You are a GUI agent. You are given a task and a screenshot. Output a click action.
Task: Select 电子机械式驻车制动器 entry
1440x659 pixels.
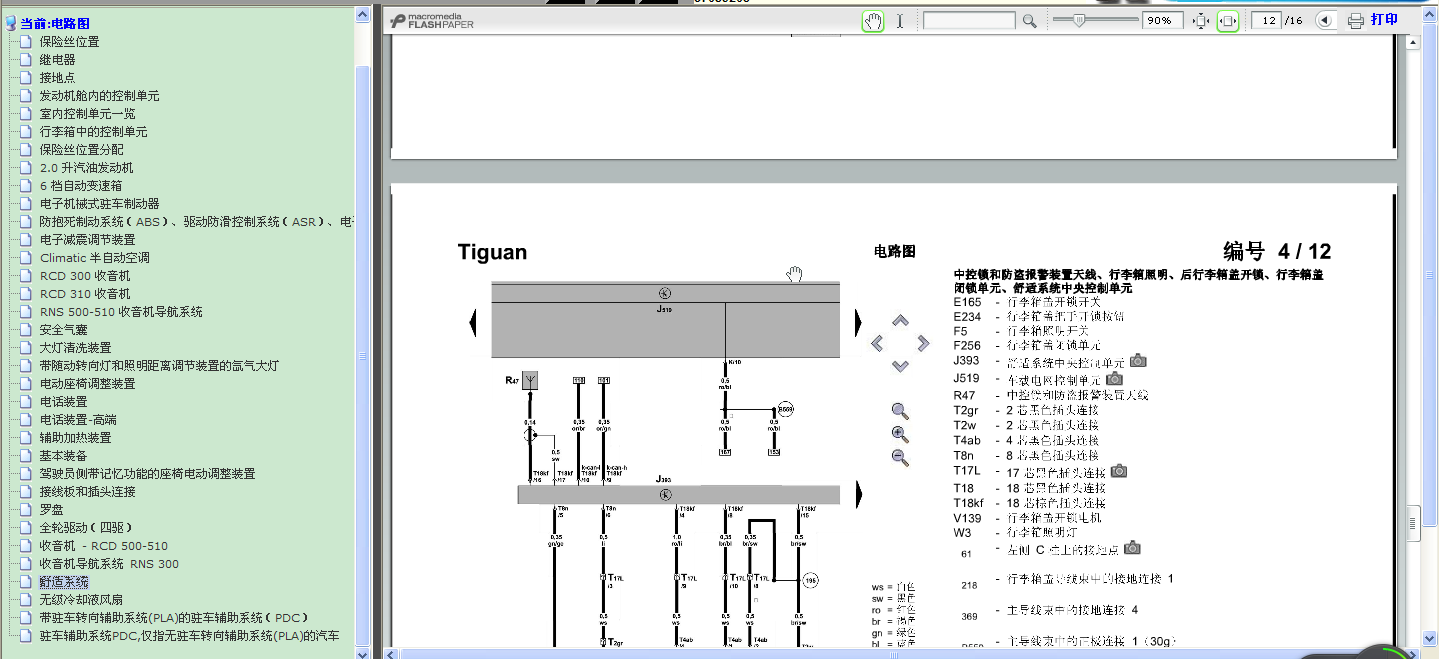pyautogui.click(x=99, y=203)
